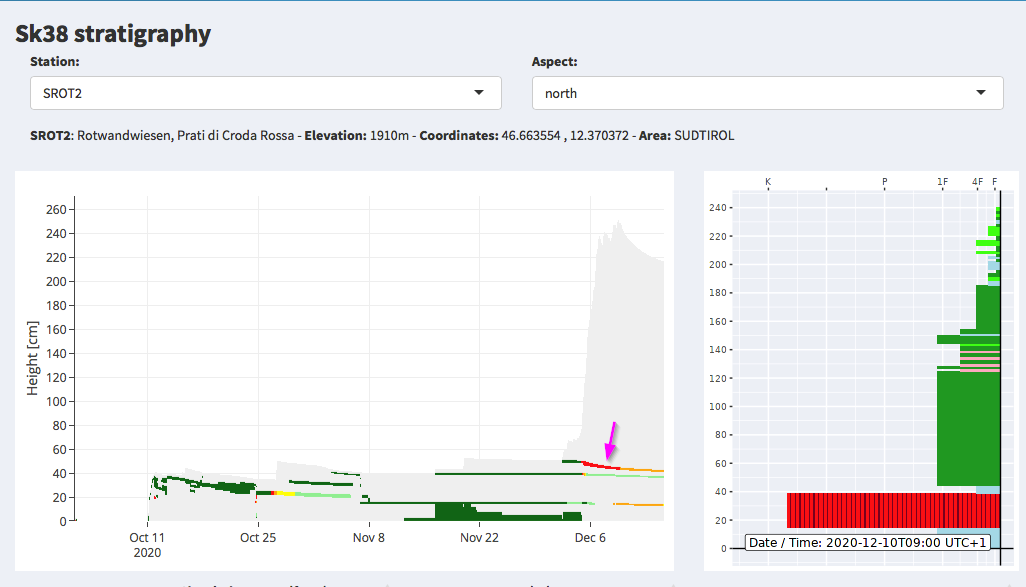Image resolution: width=1026 pixels, height=587 pixels.
Task: Click the 'Sk38 stratigraphy' heading
Action: [113, 33]
